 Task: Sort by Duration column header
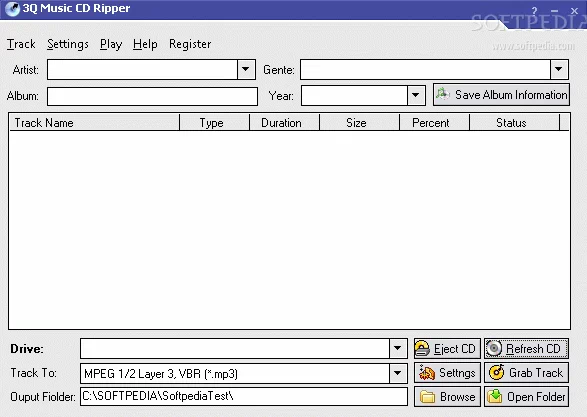point(285,123)
